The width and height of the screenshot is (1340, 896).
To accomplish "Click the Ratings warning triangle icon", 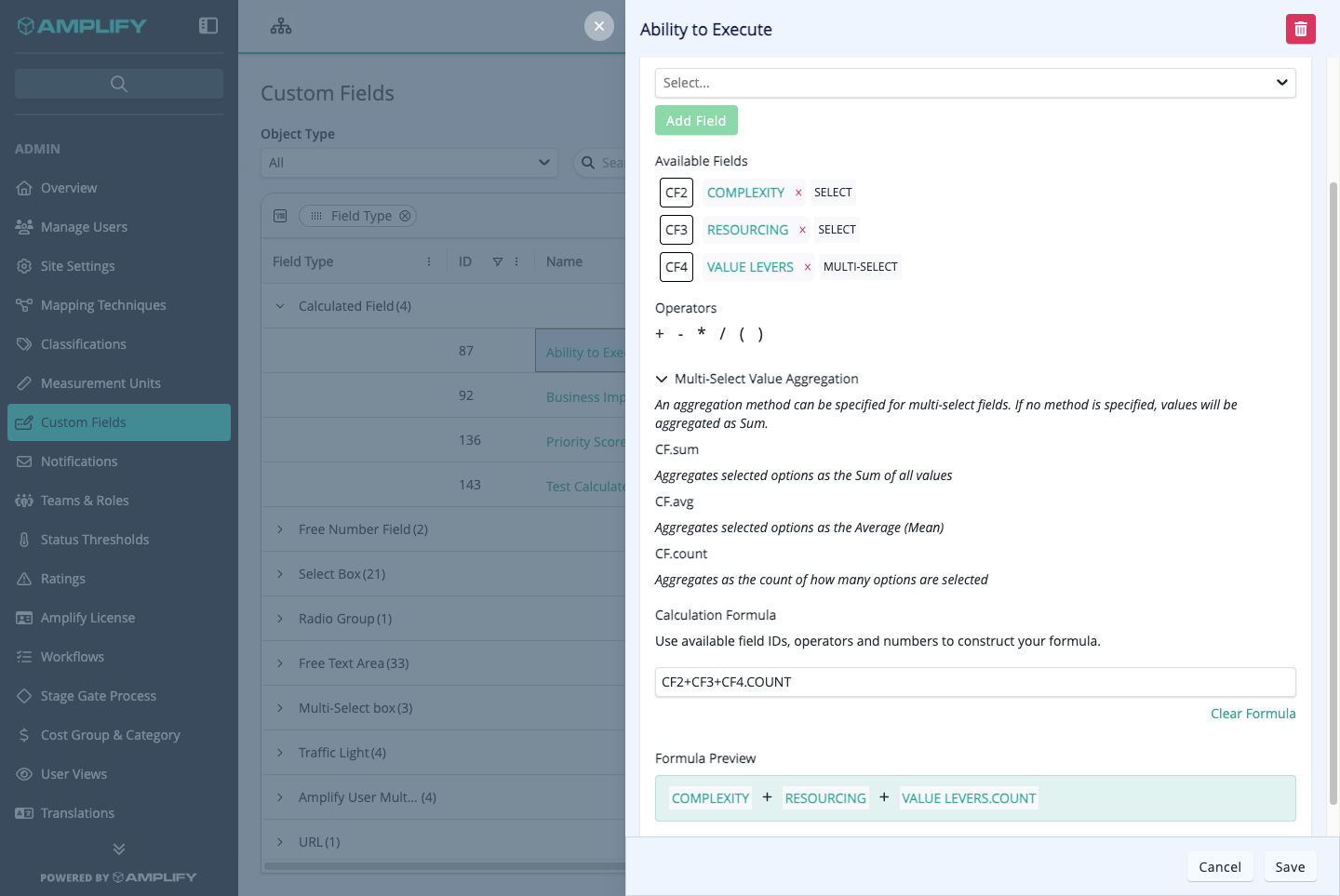I will (24, 579).
